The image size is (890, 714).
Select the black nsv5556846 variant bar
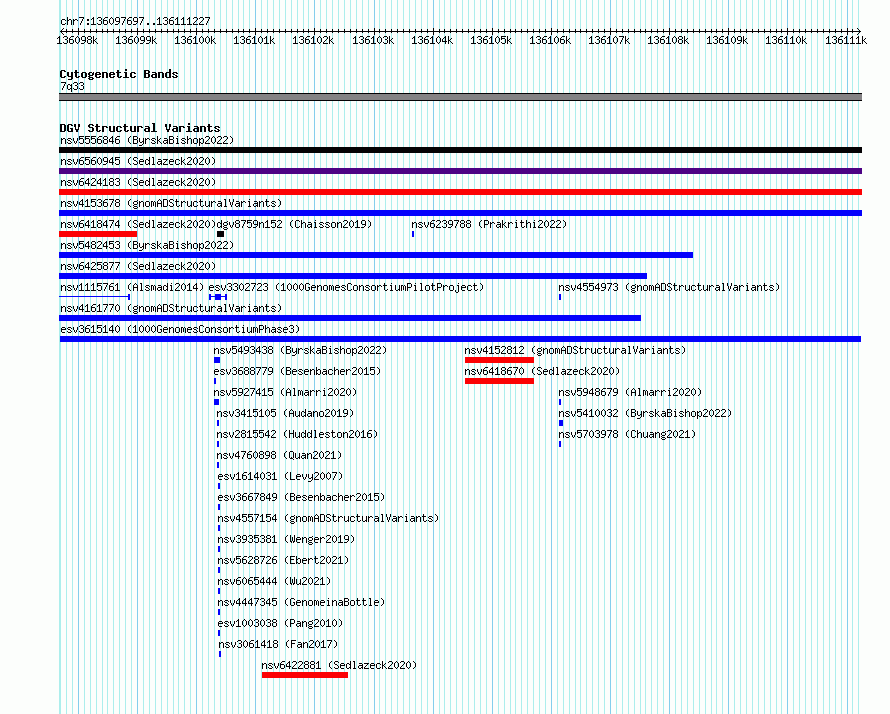pyautogui.click(x=460, y=150)
